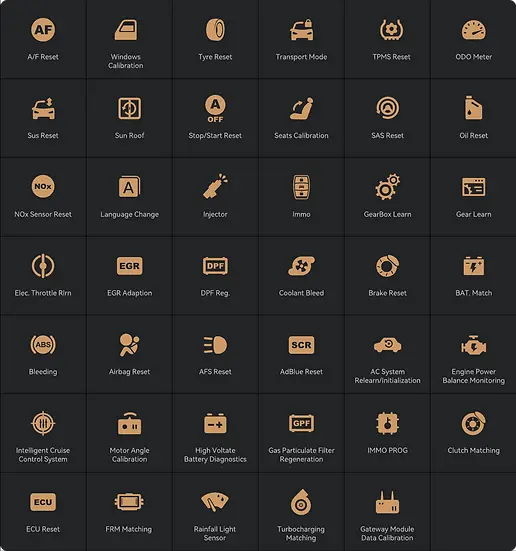Open DPF Reg. function
Screen dimensions: 516x551
[x=215, y=266]
